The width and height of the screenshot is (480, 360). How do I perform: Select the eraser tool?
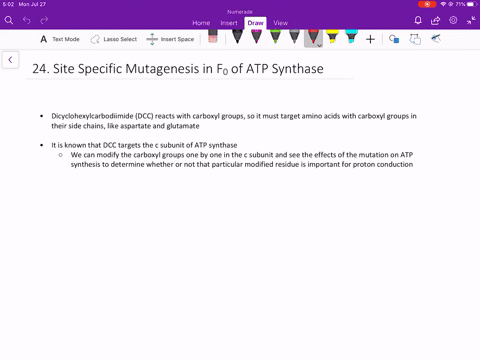tap(213, 36)
